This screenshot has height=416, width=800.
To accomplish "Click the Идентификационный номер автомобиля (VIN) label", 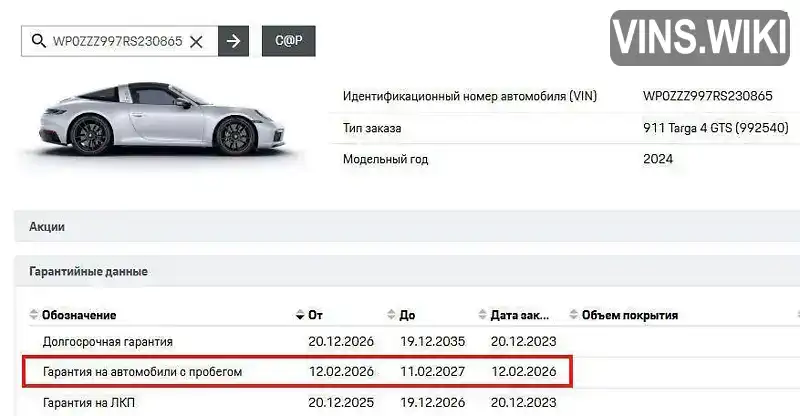I will [x=470, y=96].
